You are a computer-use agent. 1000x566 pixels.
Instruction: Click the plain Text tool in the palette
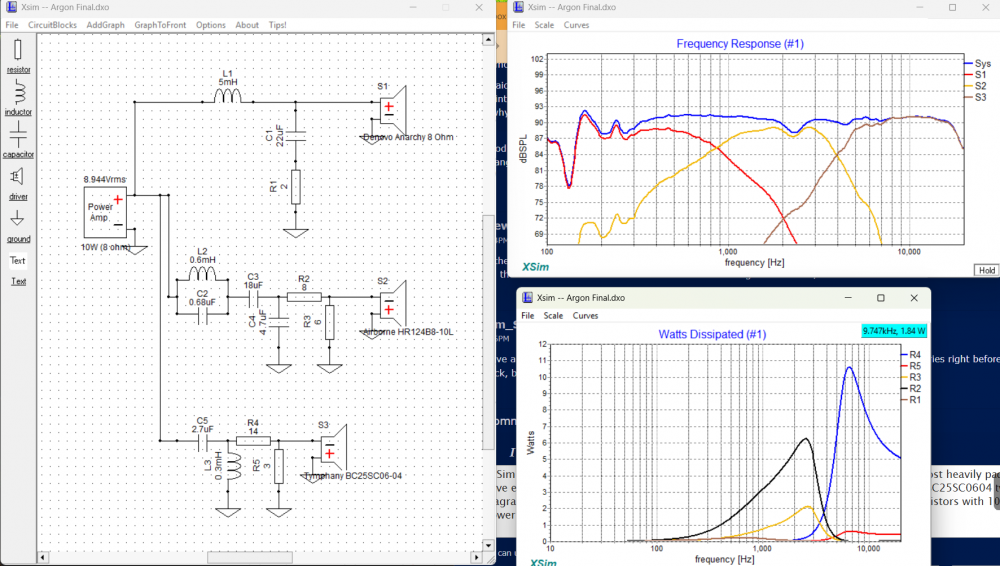click(18, 261)
